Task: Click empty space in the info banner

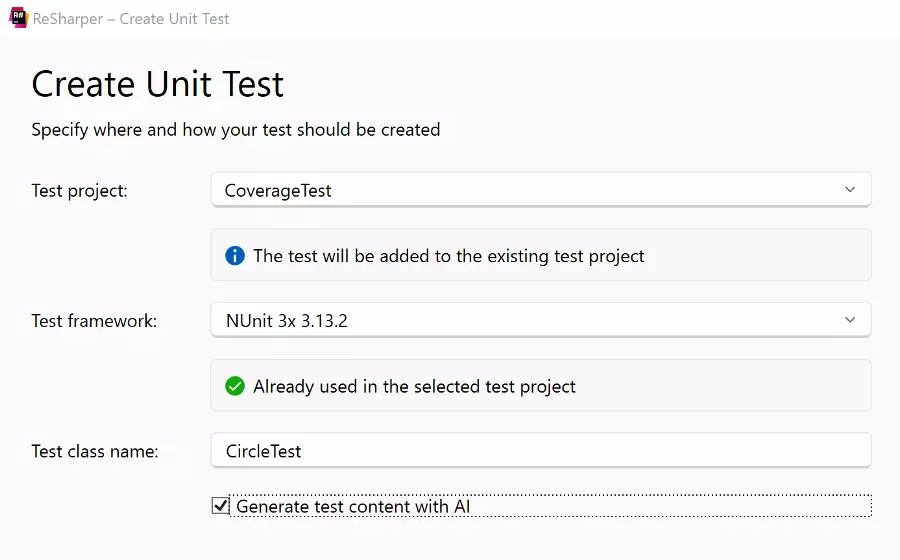Action: pyautogui.click(x=760, y=256)
